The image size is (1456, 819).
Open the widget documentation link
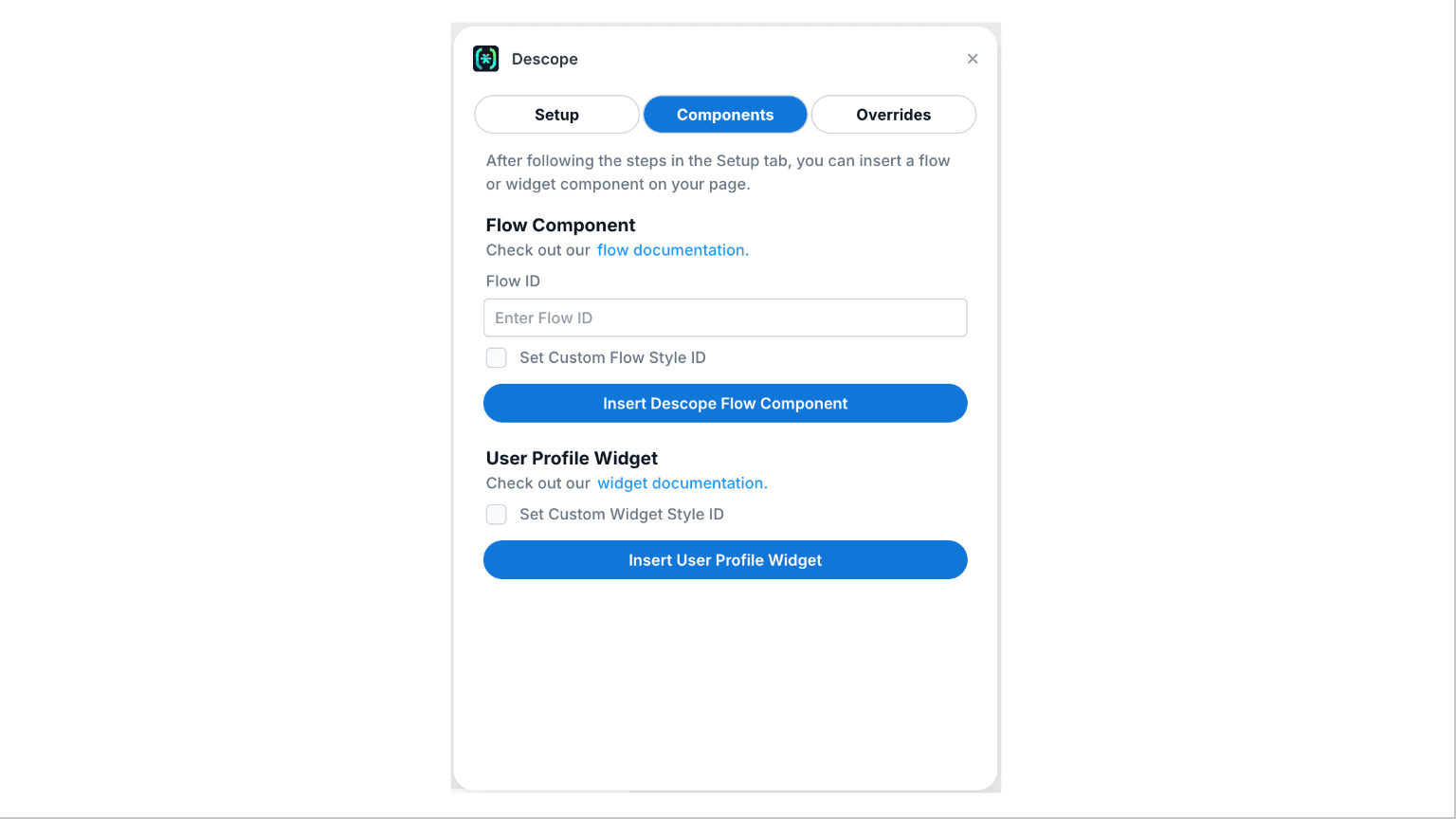click(x=682, y=482)
